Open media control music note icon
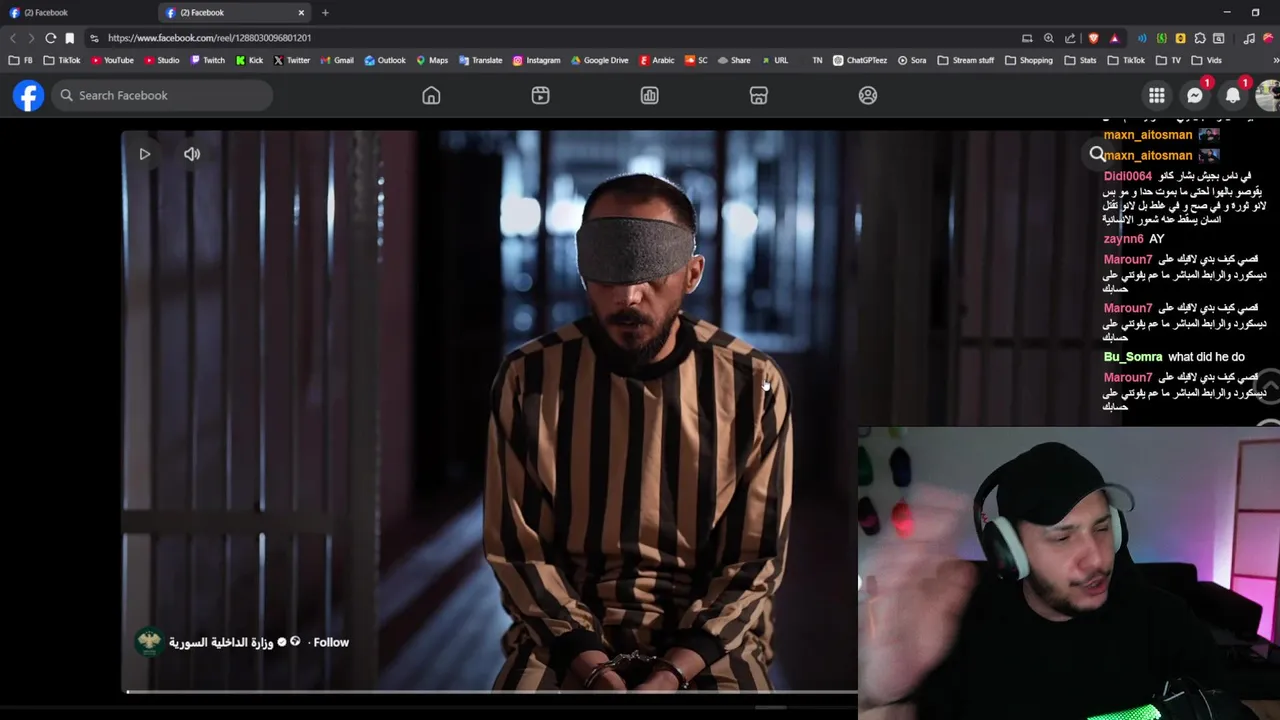 (x=1249, y=38)
